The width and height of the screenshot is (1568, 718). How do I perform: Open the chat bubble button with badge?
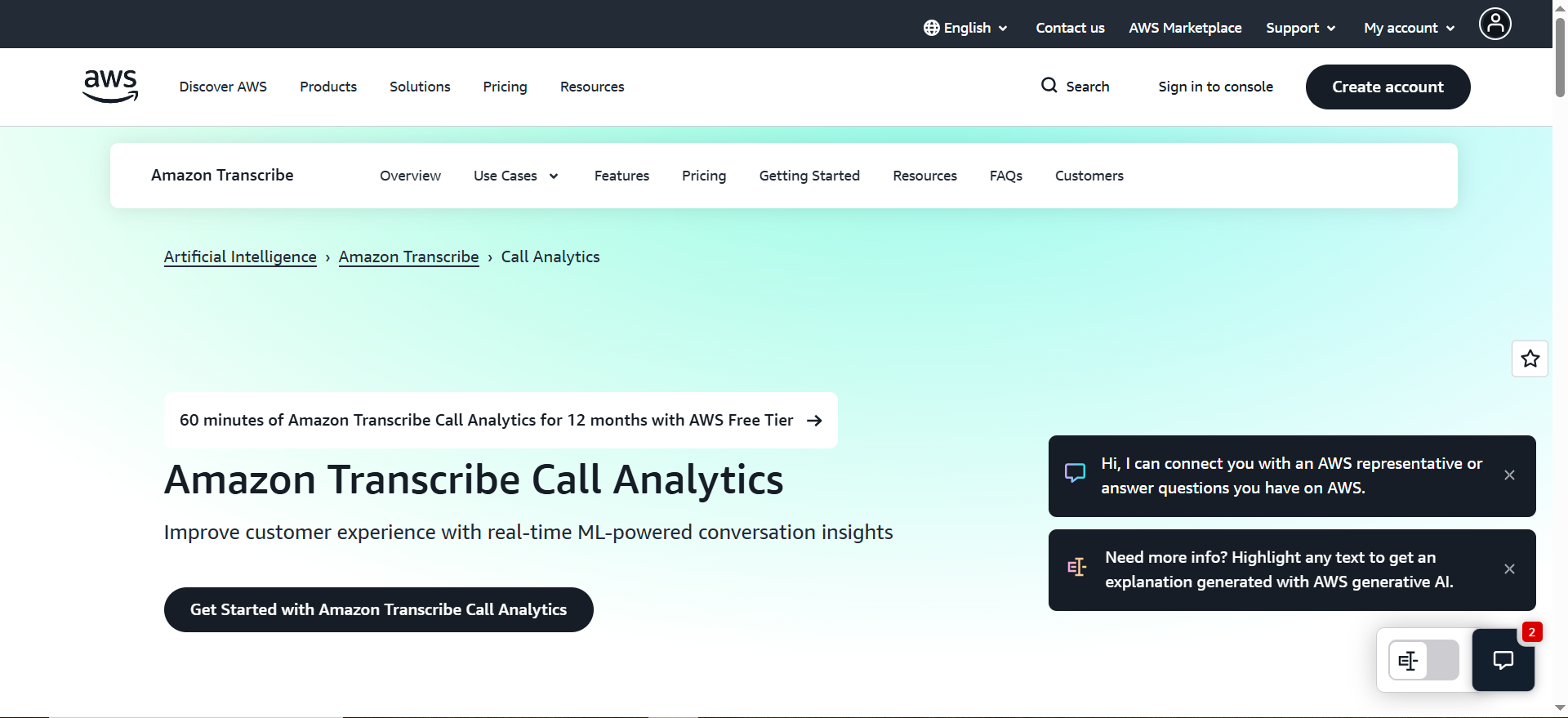[1503, 660]
